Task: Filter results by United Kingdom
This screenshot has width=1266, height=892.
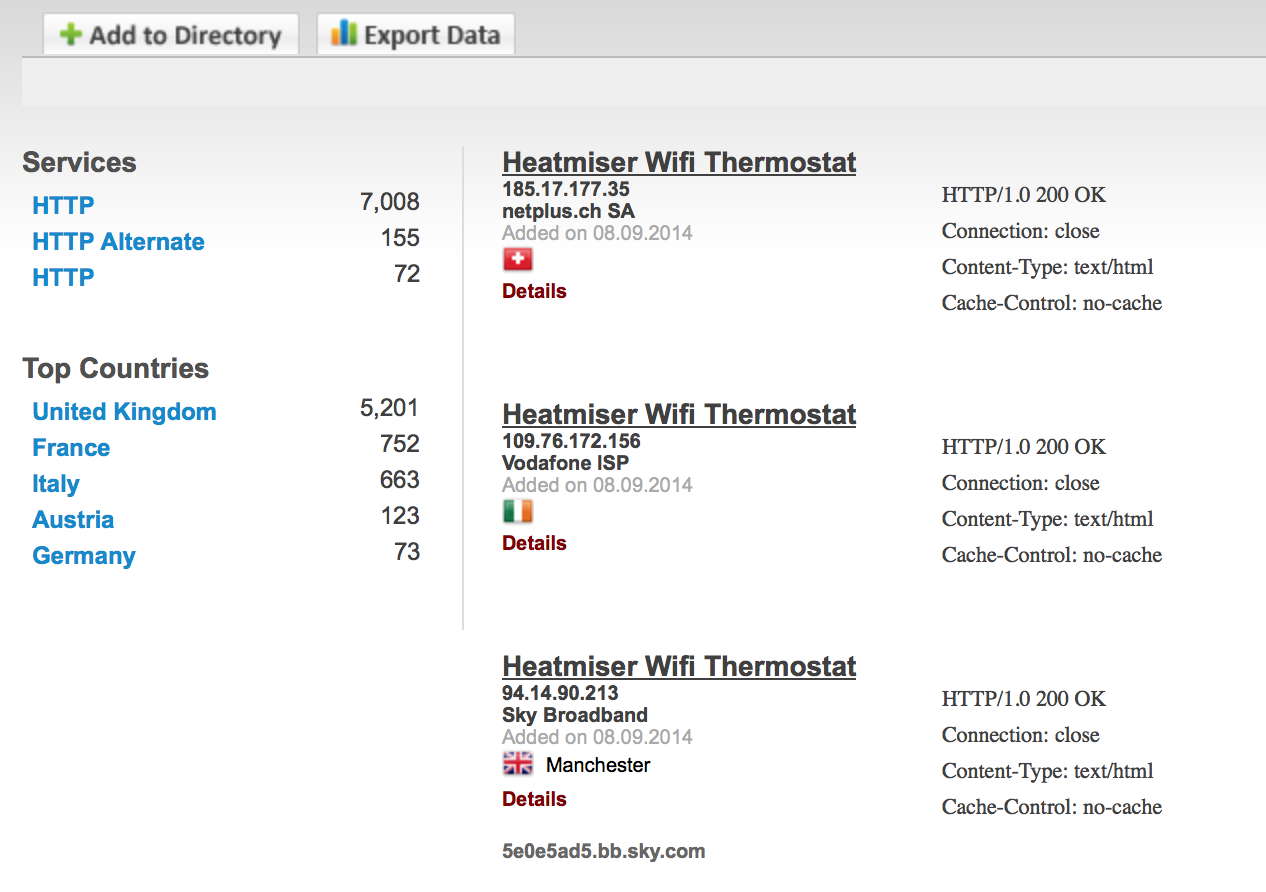Action: click(124, 411)
